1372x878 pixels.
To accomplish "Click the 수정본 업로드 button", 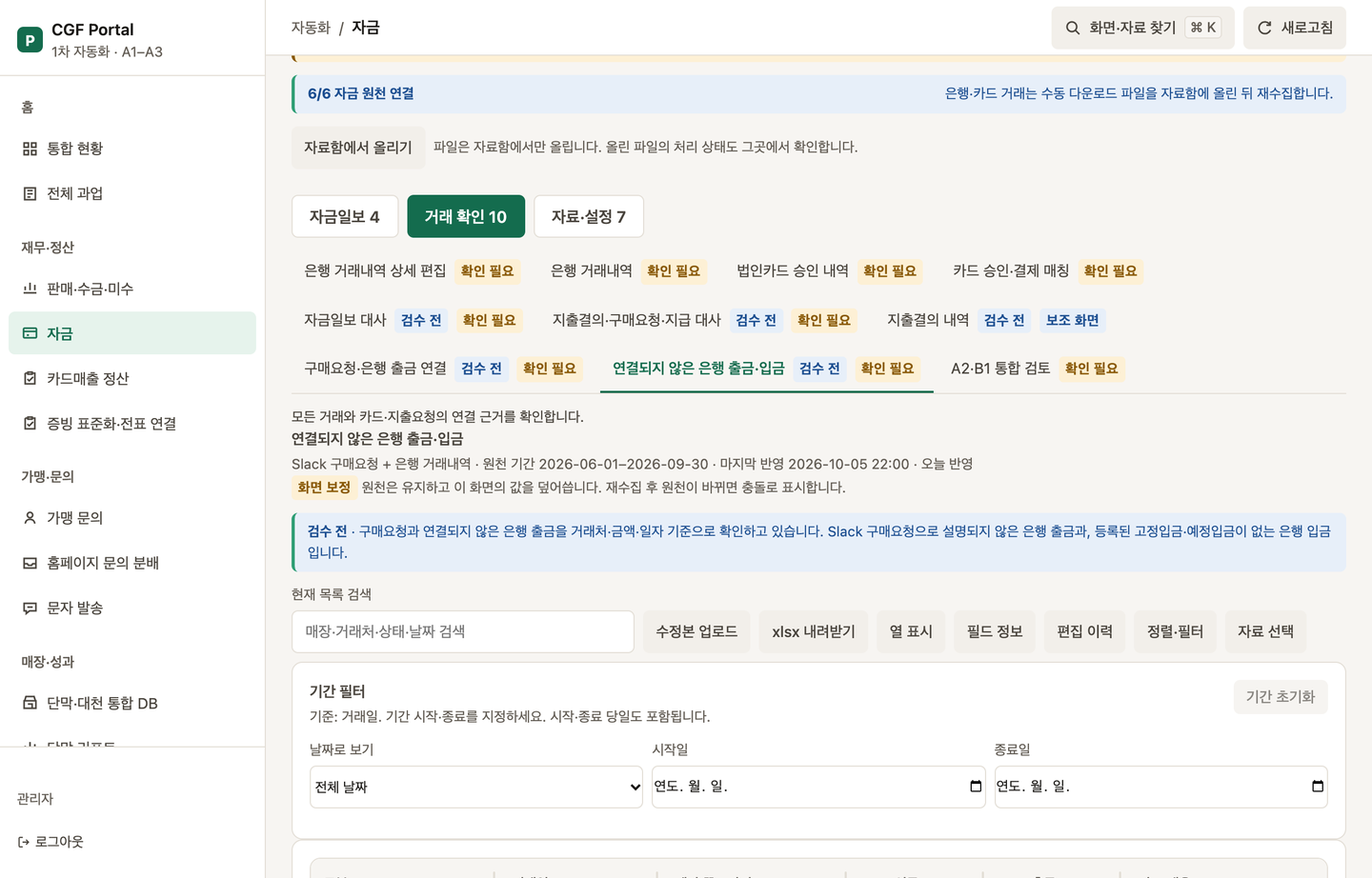I will tap(696, 631).
